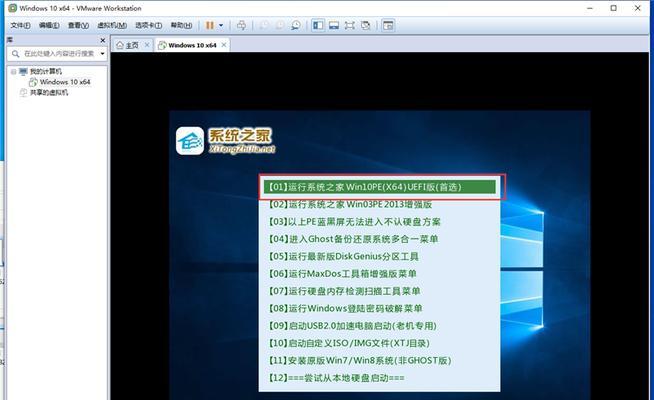Select 【09】启动USB2.0加速电脑启动 entry
This screenshot has height=400, width=654.
(352, 326)
